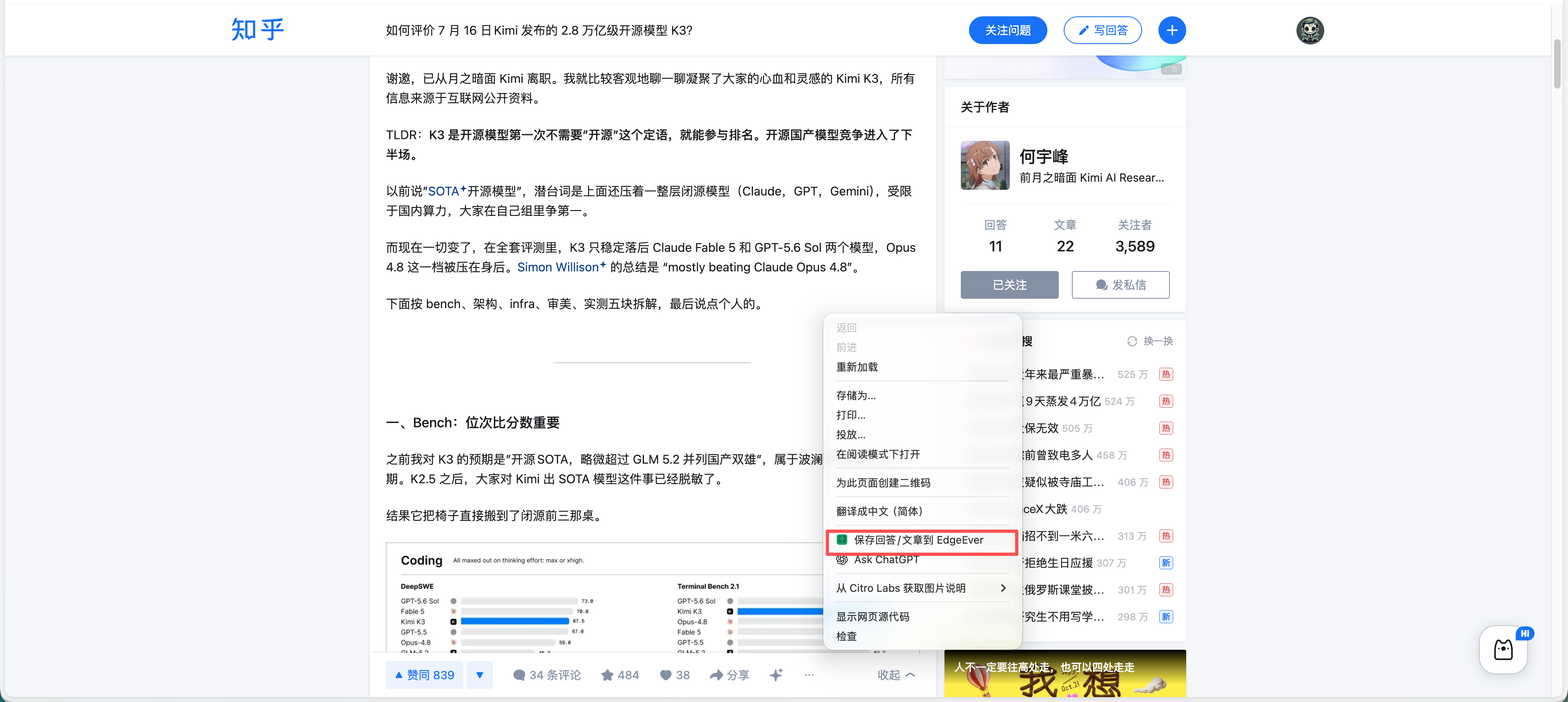Click the blue plus create button
1568x702 pixels.
(x=1172, y=31)
